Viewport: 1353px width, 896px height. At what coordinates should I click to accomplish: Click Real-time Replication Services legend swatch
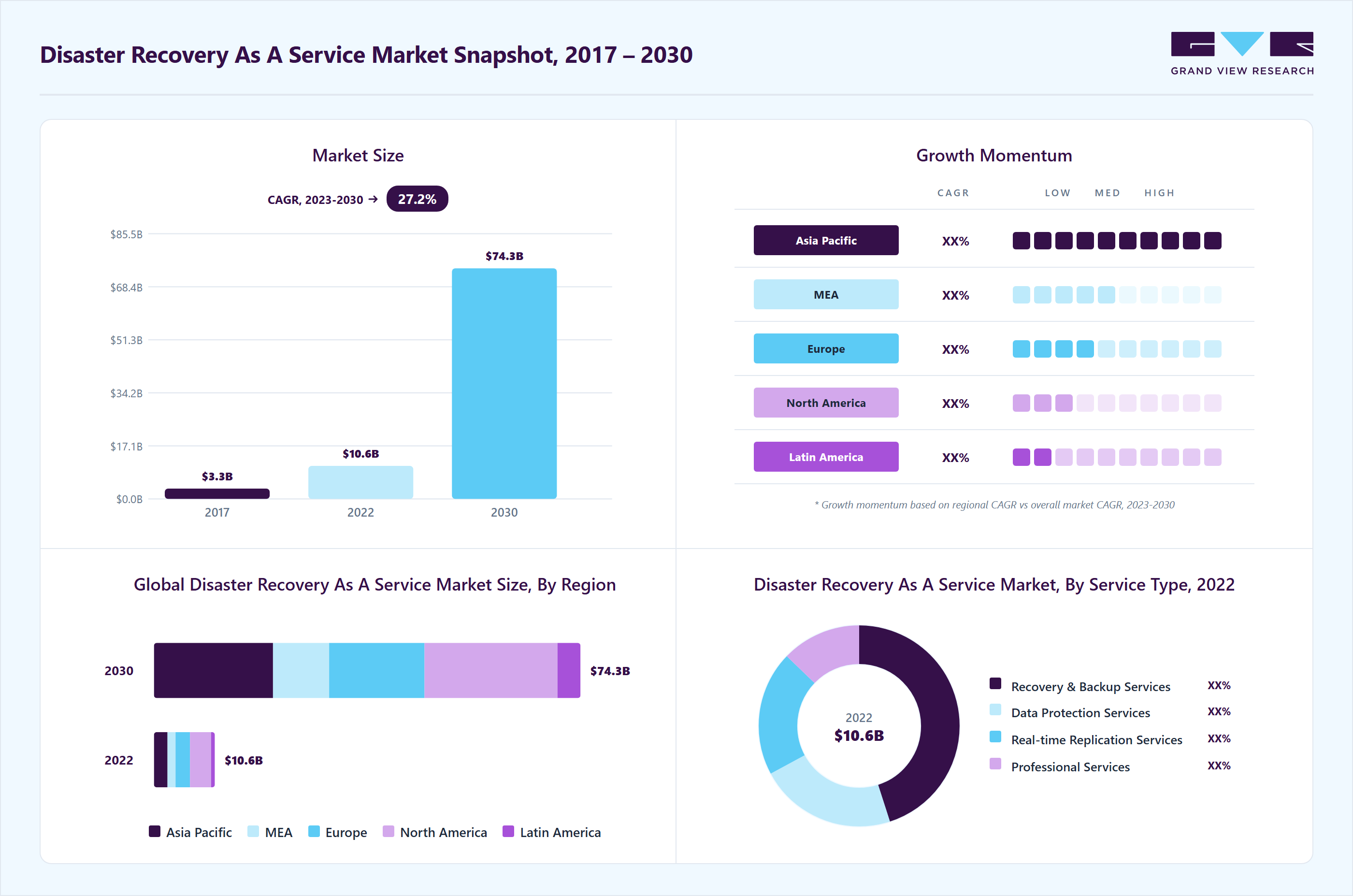(x=995, y=737)
